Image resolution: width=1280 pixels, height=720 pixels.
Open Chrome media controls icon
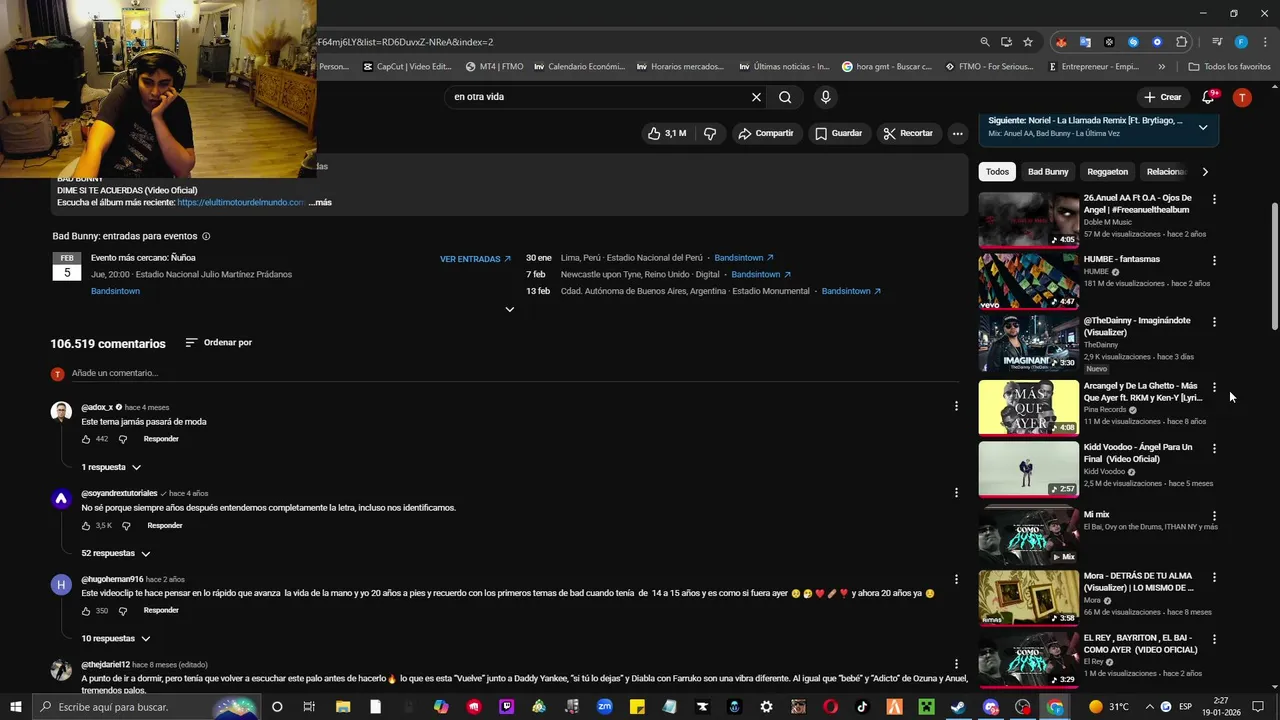point(1217,42)
